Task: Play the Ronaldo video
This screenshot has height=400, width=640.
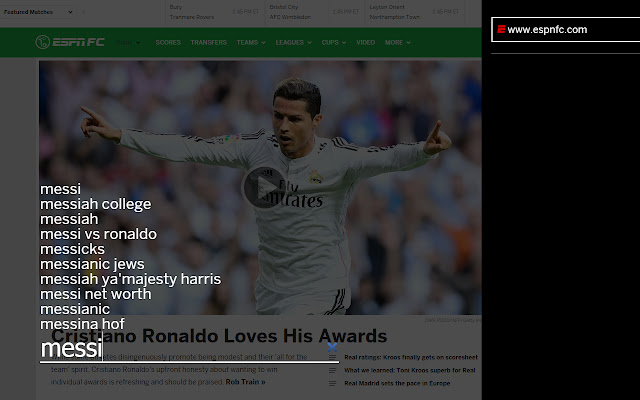Action: pos(263,187)
